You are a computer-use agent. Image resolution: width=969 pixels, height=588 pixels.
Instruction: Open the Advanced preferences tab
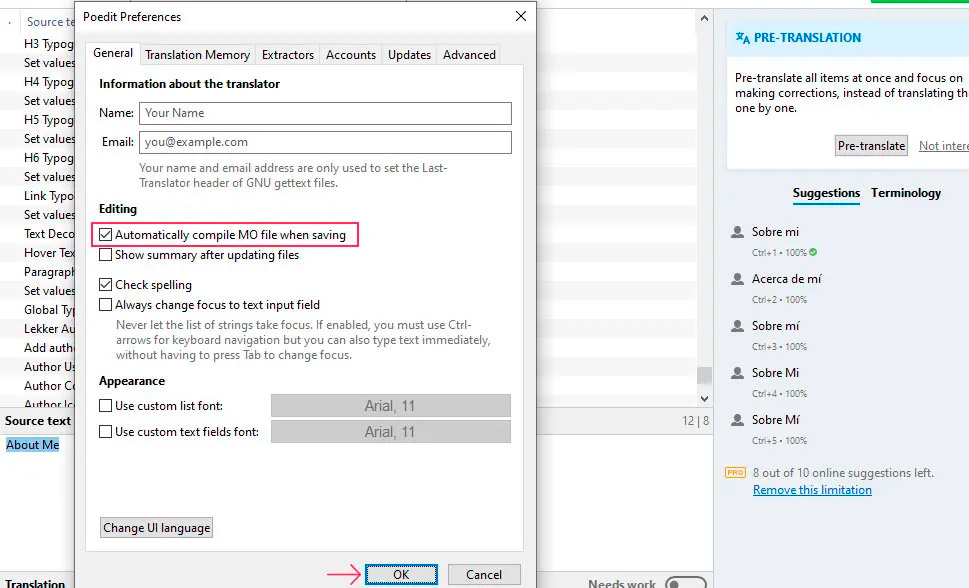[469, 55]
